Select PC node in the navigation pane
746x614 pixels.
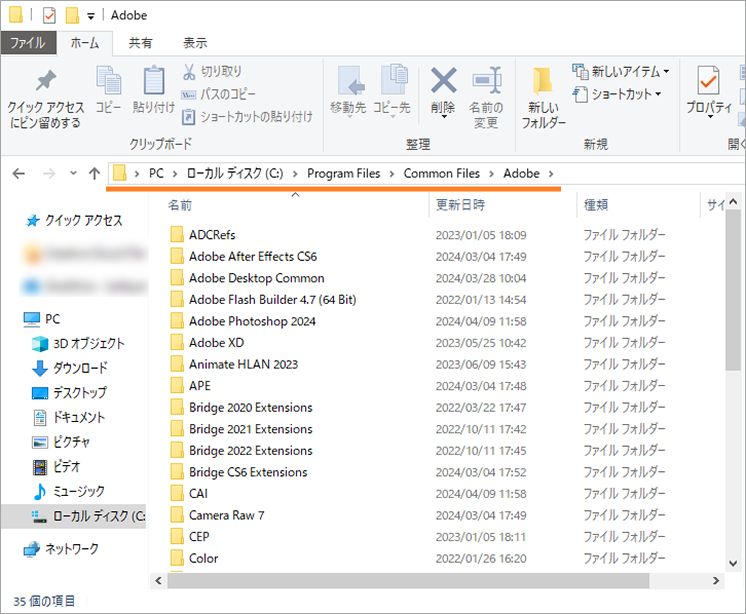click(42, 319)
